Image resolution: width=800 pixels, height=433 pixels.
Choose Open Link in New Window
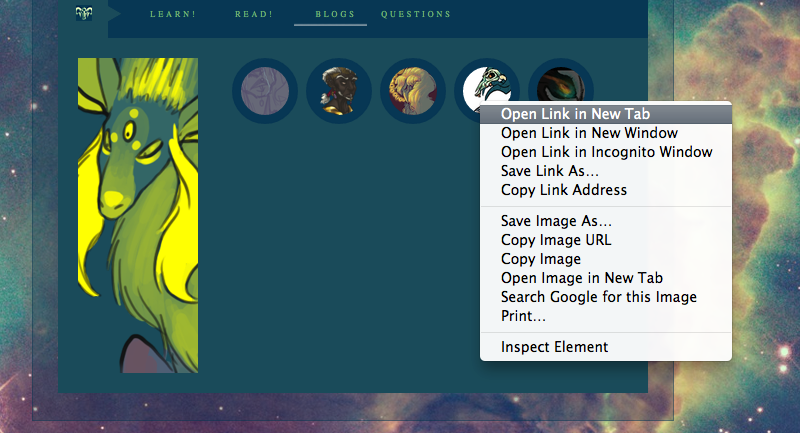pos(606,133)
